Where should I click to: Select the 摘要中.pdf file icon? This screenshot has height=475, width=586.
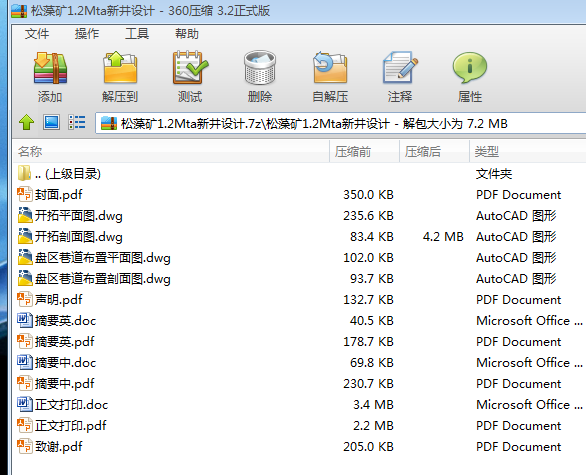(25, 383)
